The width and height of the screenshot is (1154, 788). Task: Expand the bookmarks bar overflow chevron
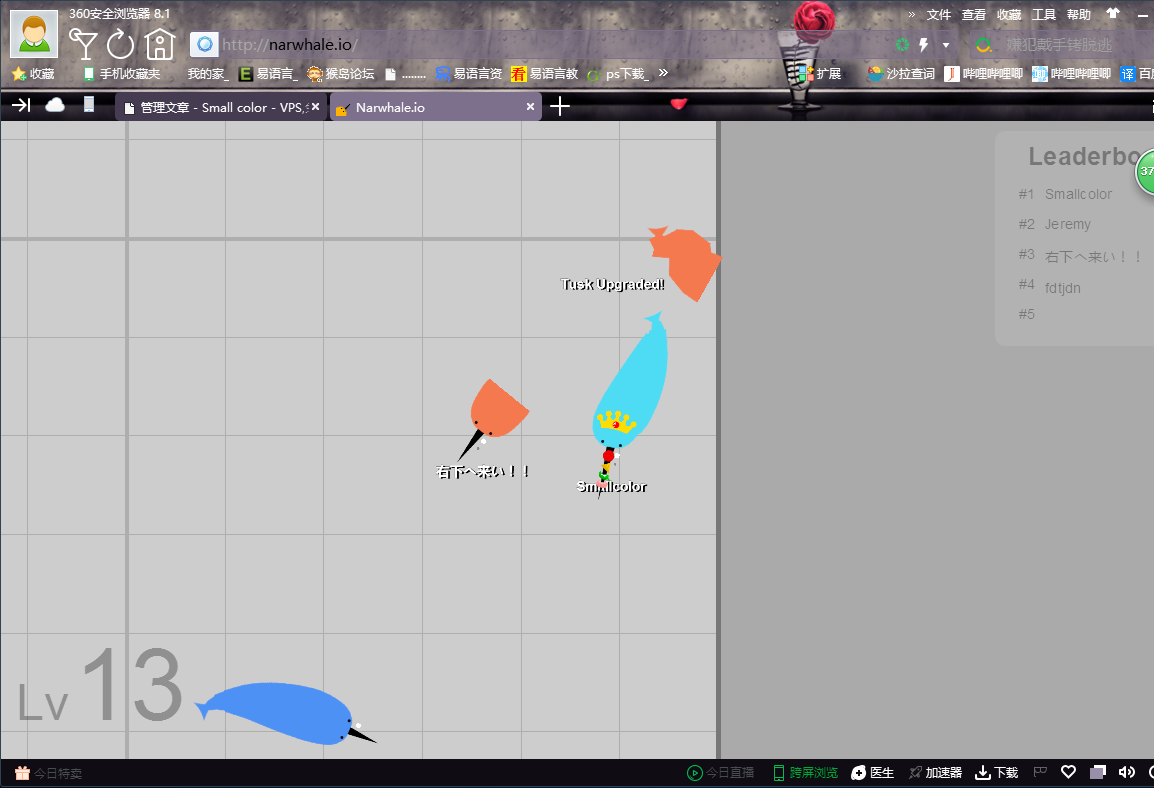[663, 73]
